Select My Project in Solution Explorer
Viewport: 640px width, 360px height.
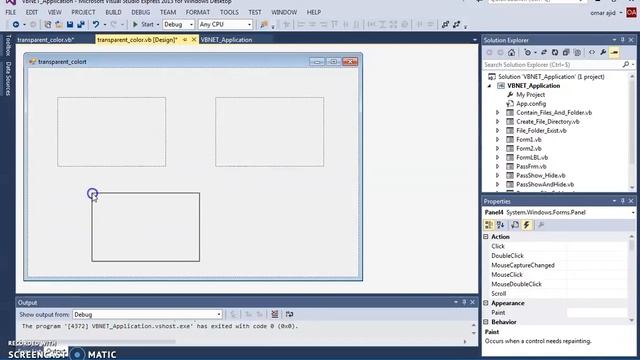pyautogui.click(x=531, y=95)
